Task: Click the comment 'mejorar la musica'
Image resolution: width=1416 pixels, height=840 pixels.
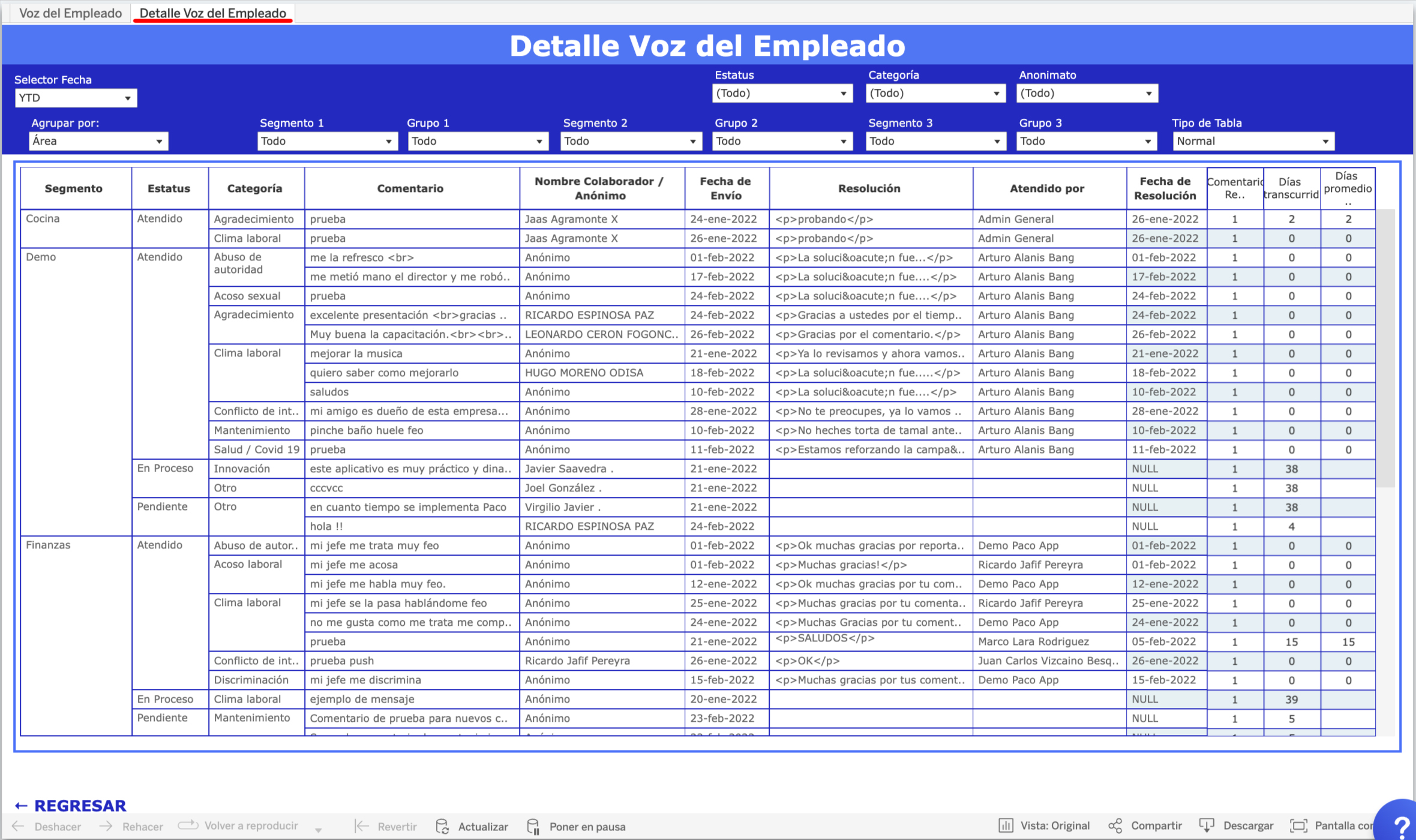Action: 412,353
